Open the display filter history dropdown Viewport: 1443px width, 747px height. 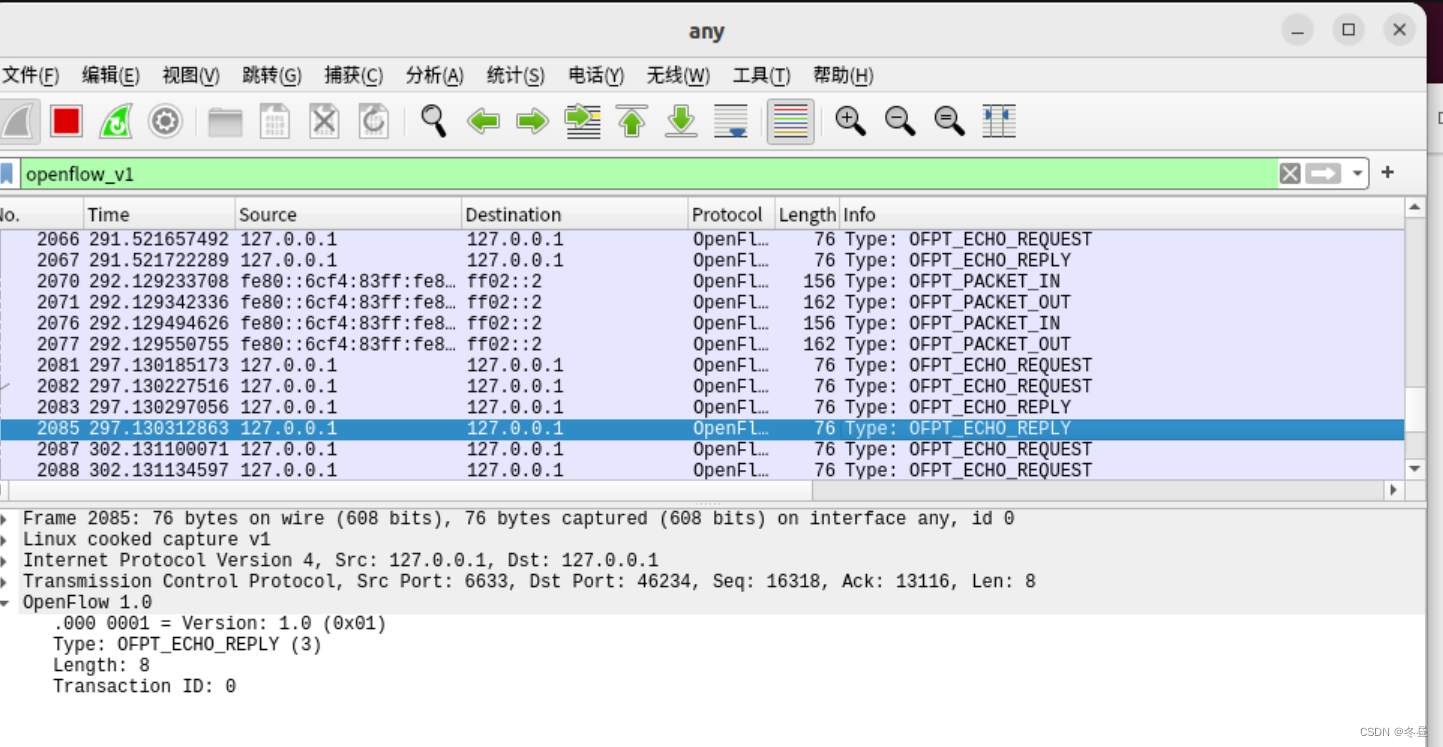tap(1357, 174)
